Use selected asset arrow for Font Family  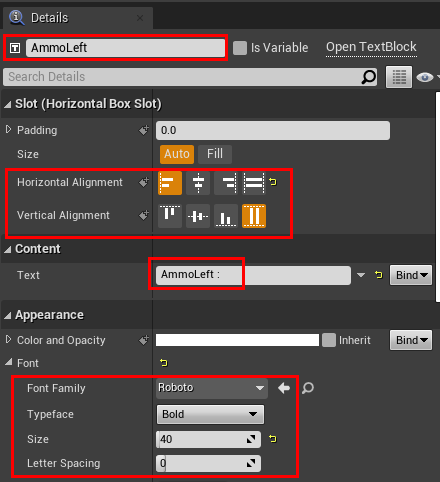pyautogui.click(x=284, y=388)
